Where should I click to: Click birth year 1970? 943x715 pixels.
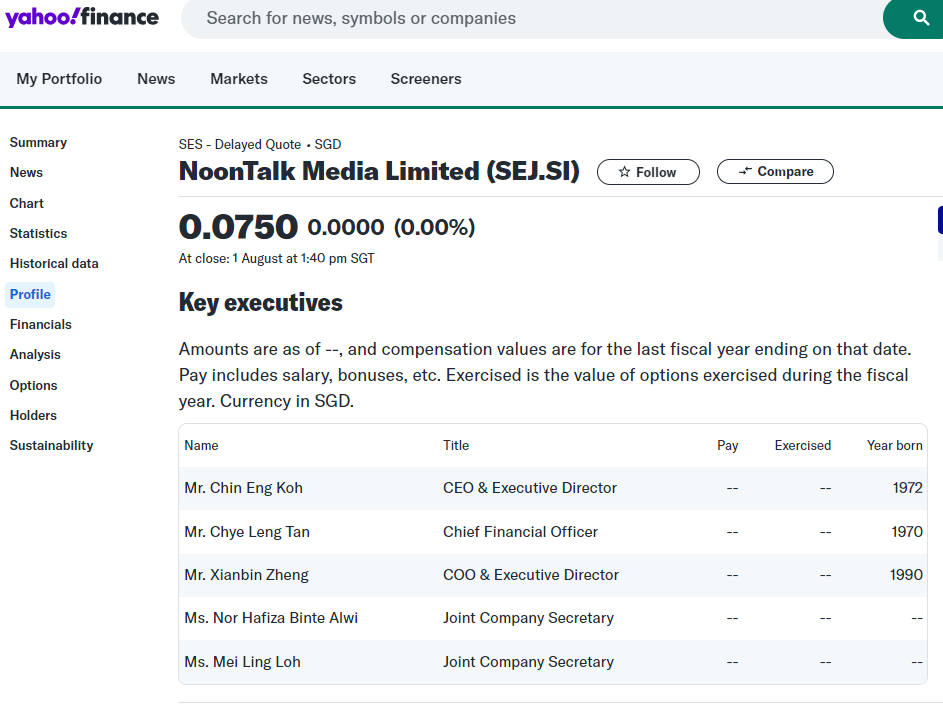point(907,532)
